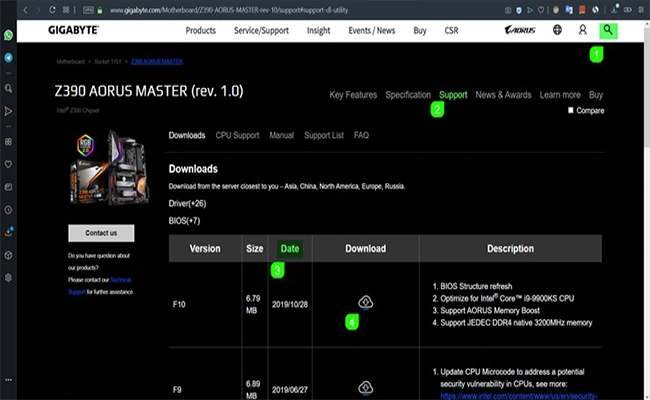Image resolution: width=650 pixels, height=400 pixels.
Task: Switch to the News & Awards tab
Action: (503, 95)
